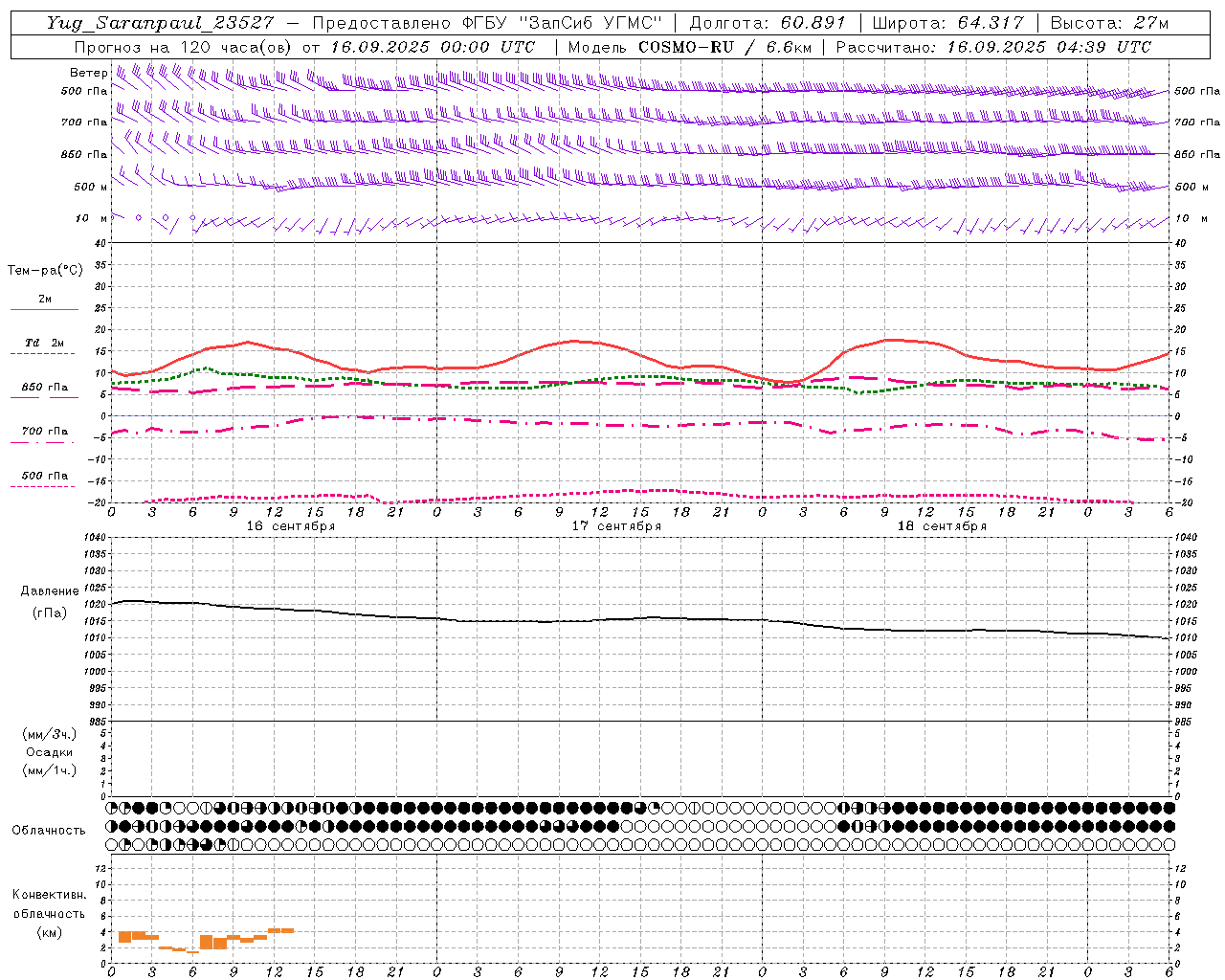Click the 16 сентября date label

291,526
